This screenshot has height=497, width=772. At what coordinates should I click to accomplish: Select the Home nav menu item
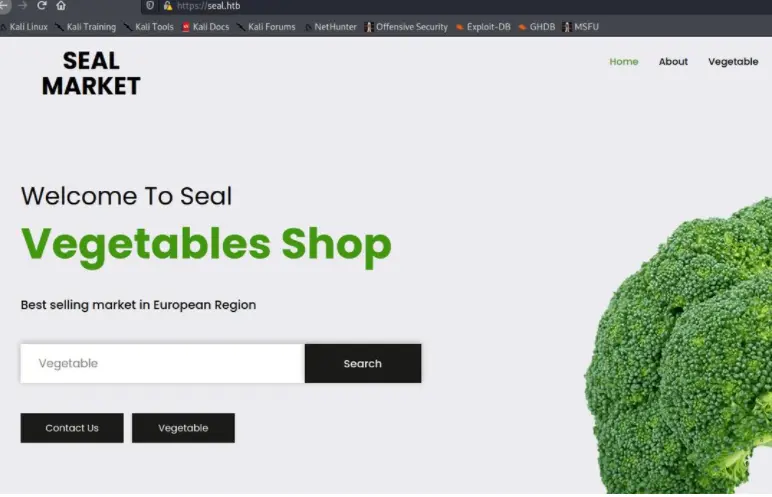coord(623,62)
